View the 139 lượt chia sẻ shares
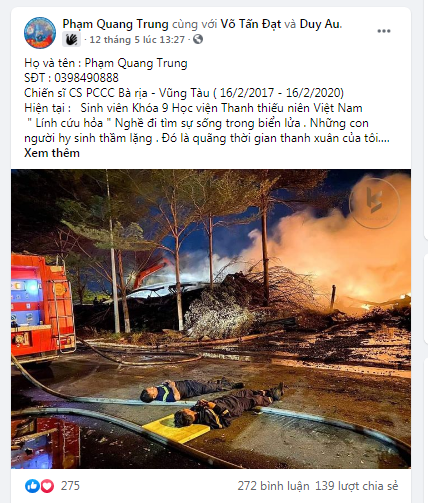 click(x=357, y=486)
